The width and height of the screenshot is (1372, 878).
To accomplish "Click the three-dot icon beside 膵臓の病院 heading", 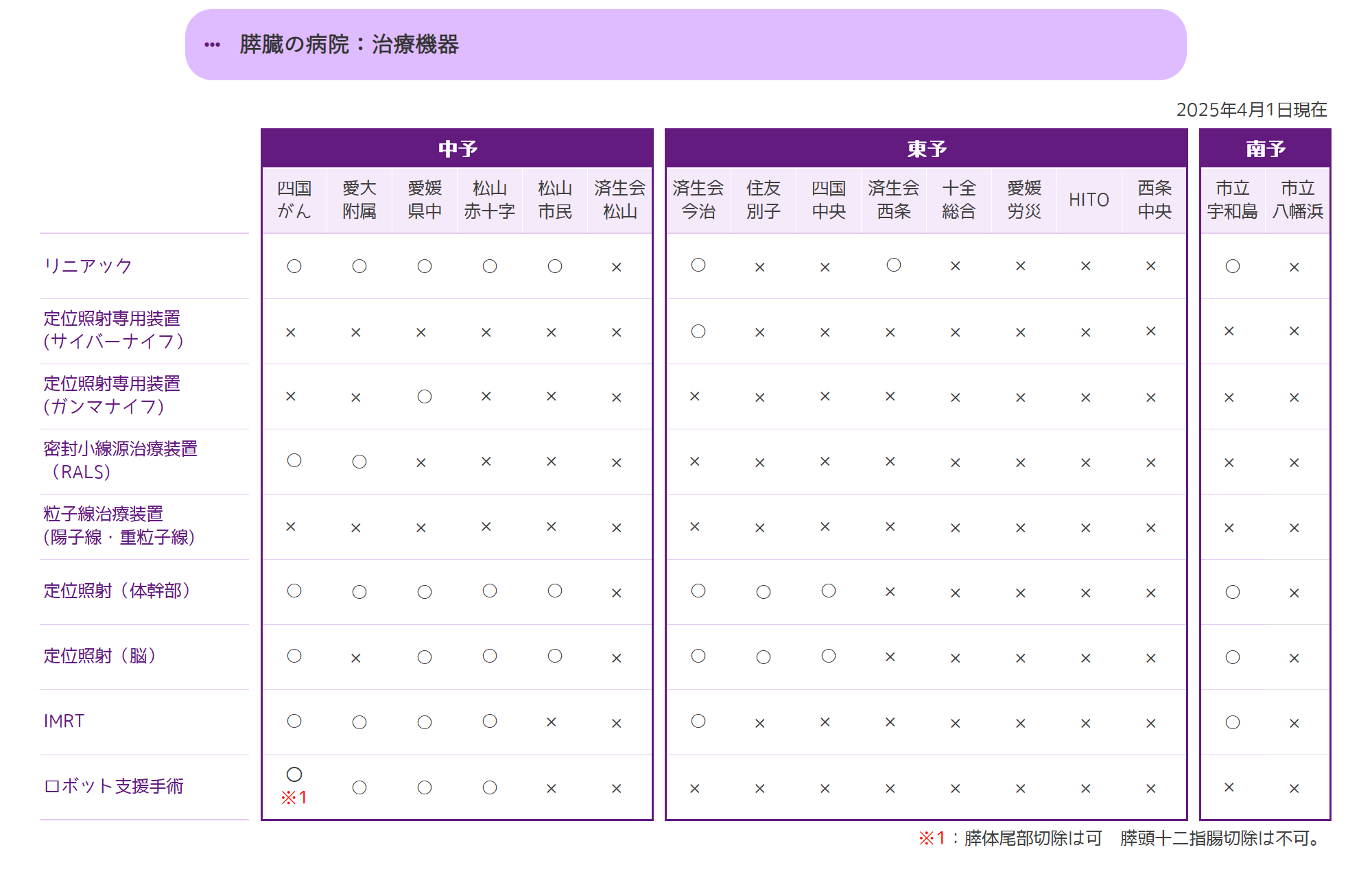I will pyautogui.click(x=212, y=45).
